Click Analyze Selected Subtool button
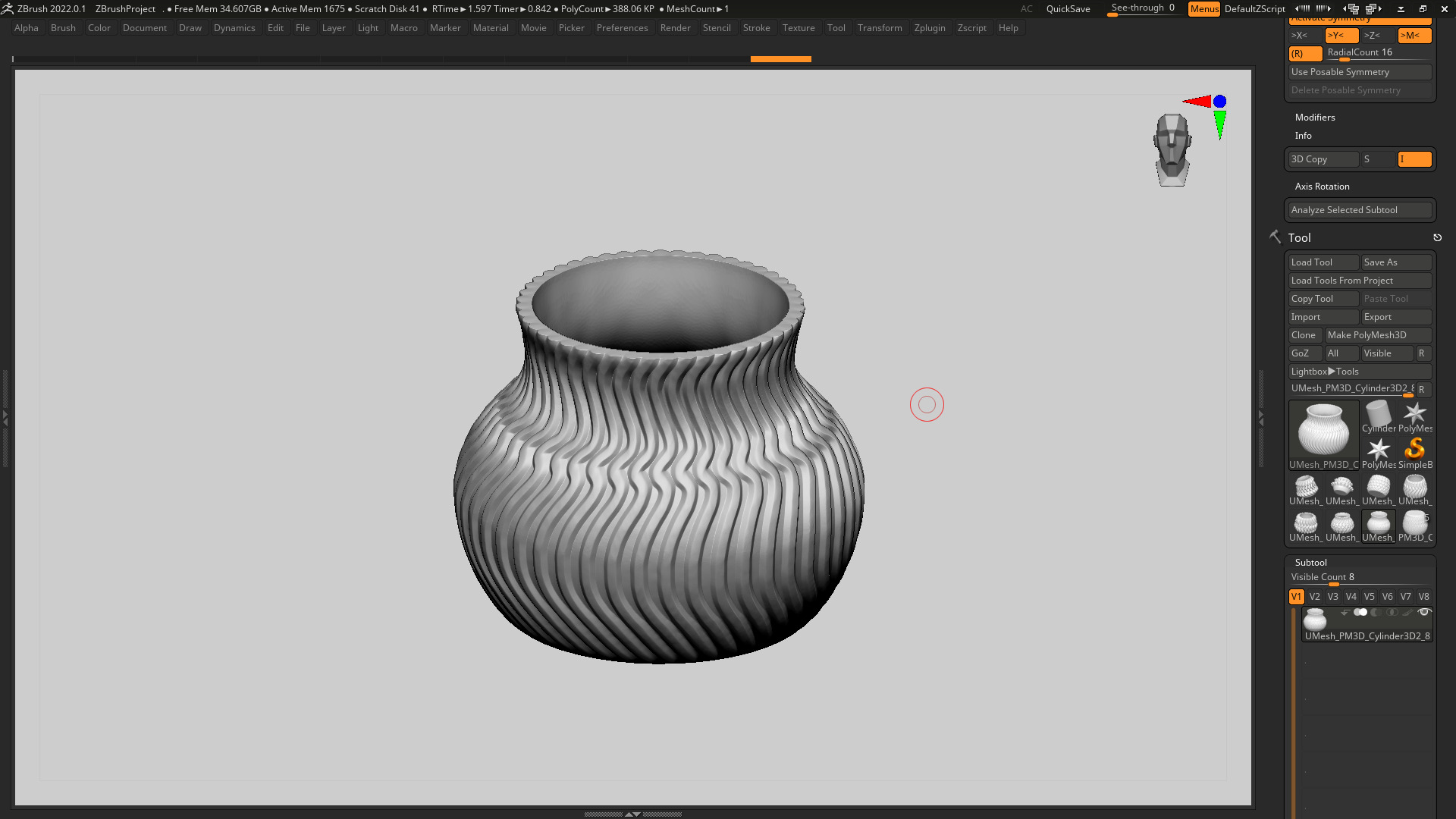The image size is (1456, 819). 1360,210
